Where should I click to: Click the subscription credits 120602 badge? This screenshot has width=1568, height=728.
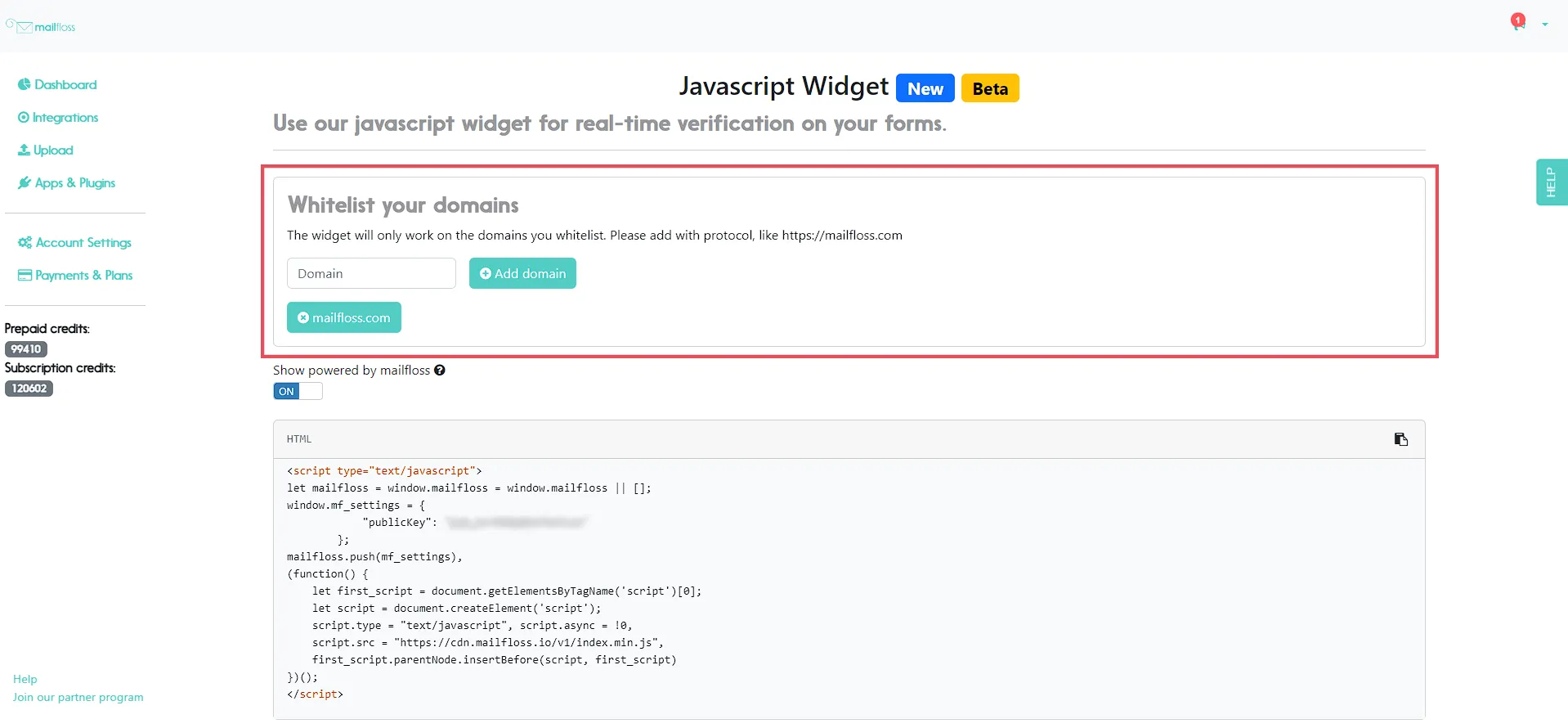tap(29, 389)
